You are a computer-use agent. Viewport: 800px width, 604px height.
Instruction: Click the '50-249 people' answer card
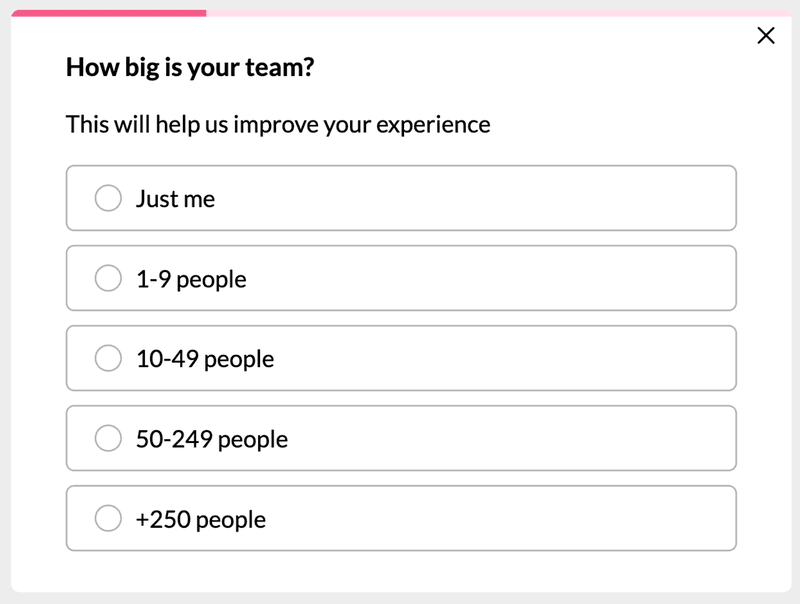400,438
